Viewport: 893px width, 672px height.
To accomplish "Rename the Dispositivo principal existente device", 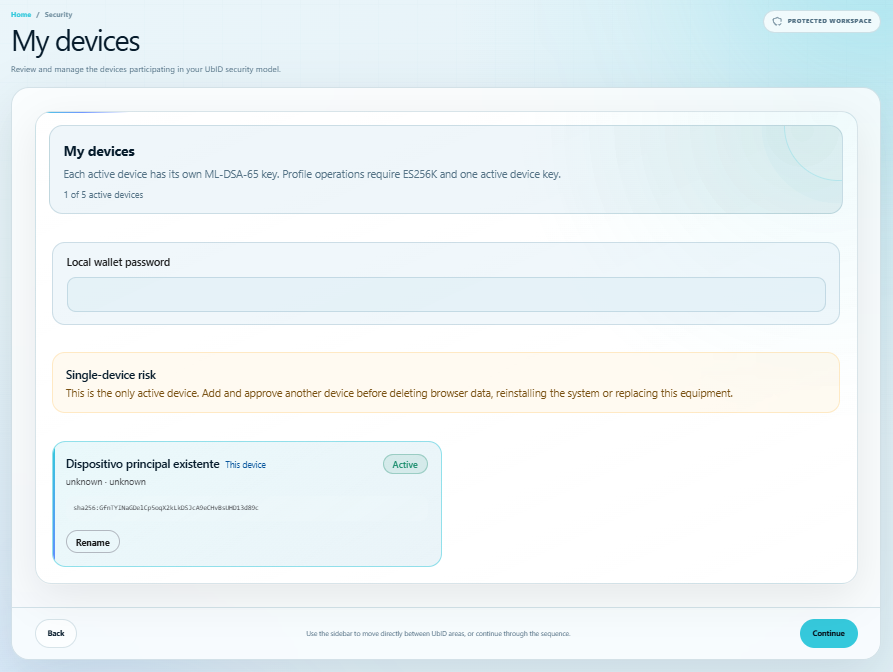I will click(x=93, y=542).
